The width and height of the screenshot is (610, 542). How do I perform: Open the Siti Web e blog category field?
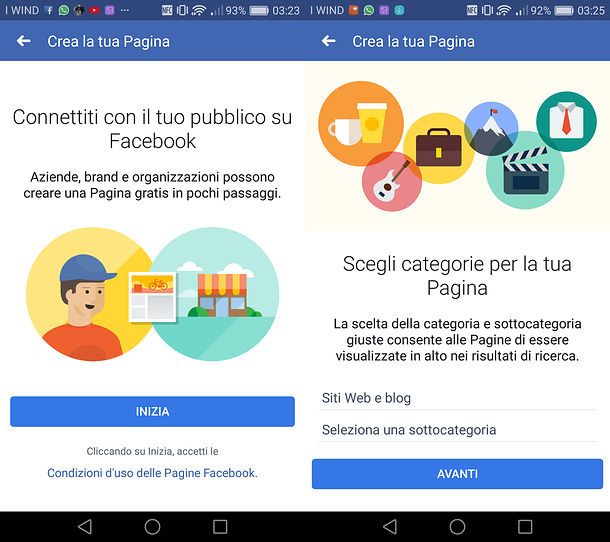[458, 398]
